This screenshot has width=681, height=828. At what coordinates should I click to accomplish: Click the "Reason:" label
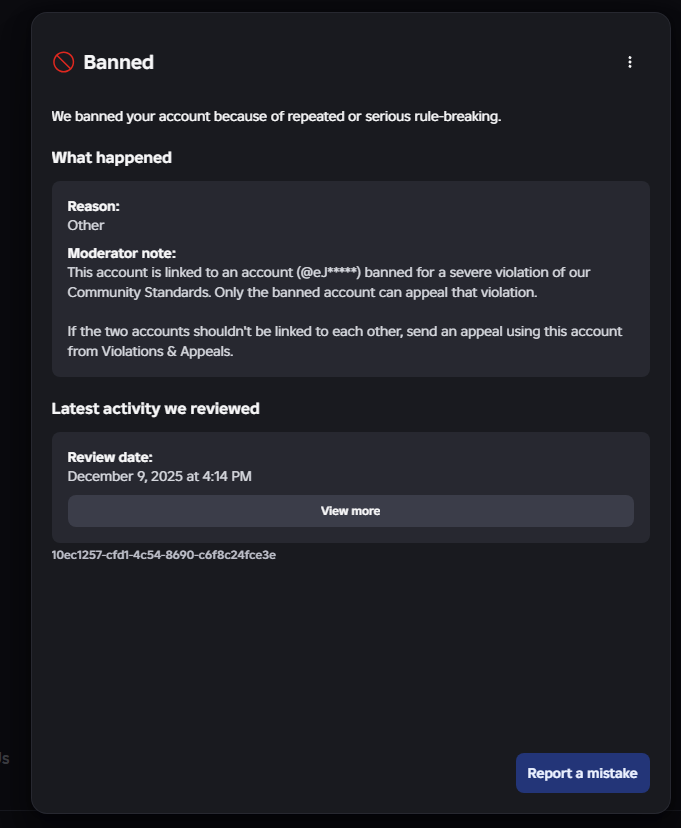[93, 206]
